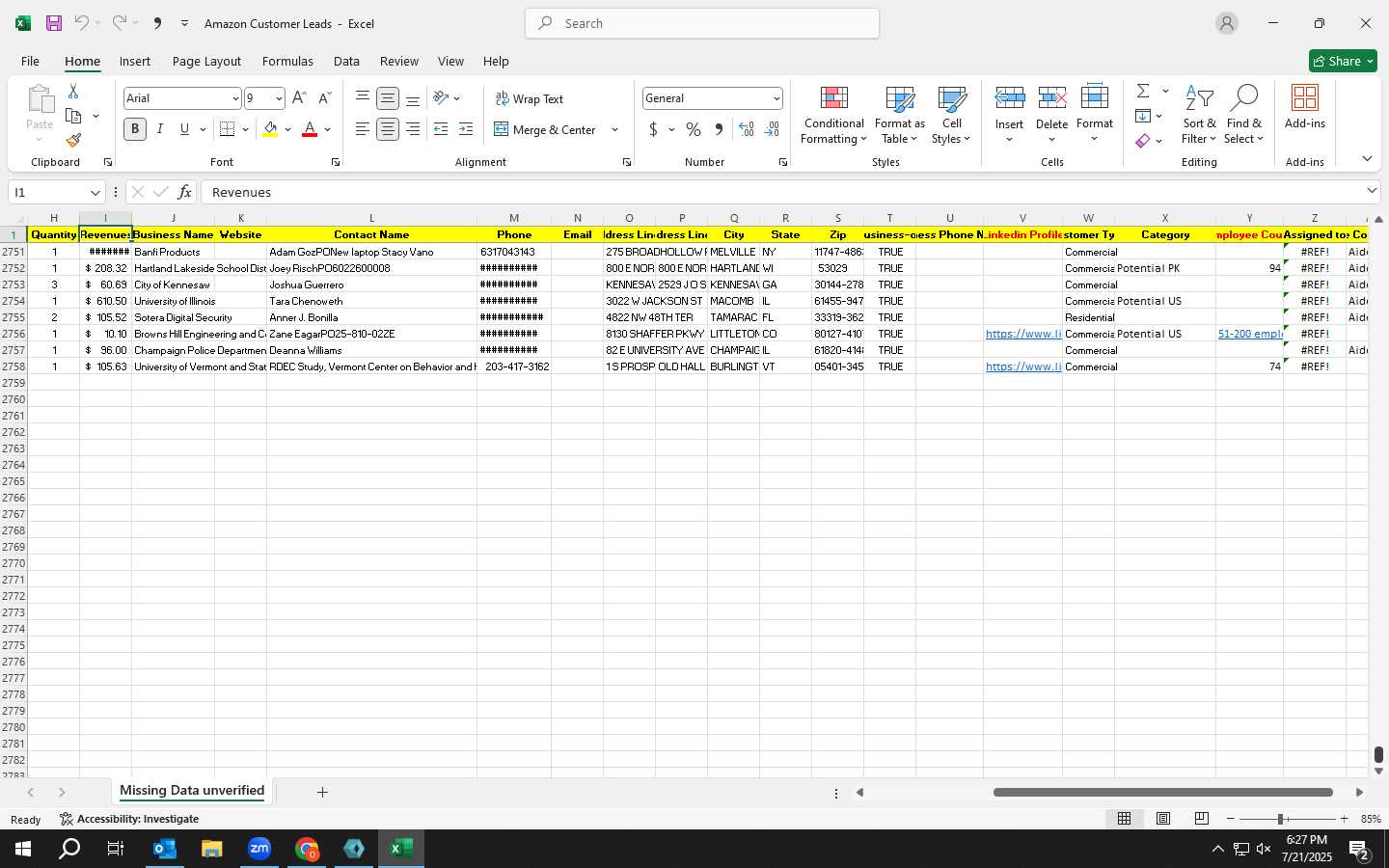The image size is (1389, 868).
Task: Click the Delete cells icon
Action: 1052,97
